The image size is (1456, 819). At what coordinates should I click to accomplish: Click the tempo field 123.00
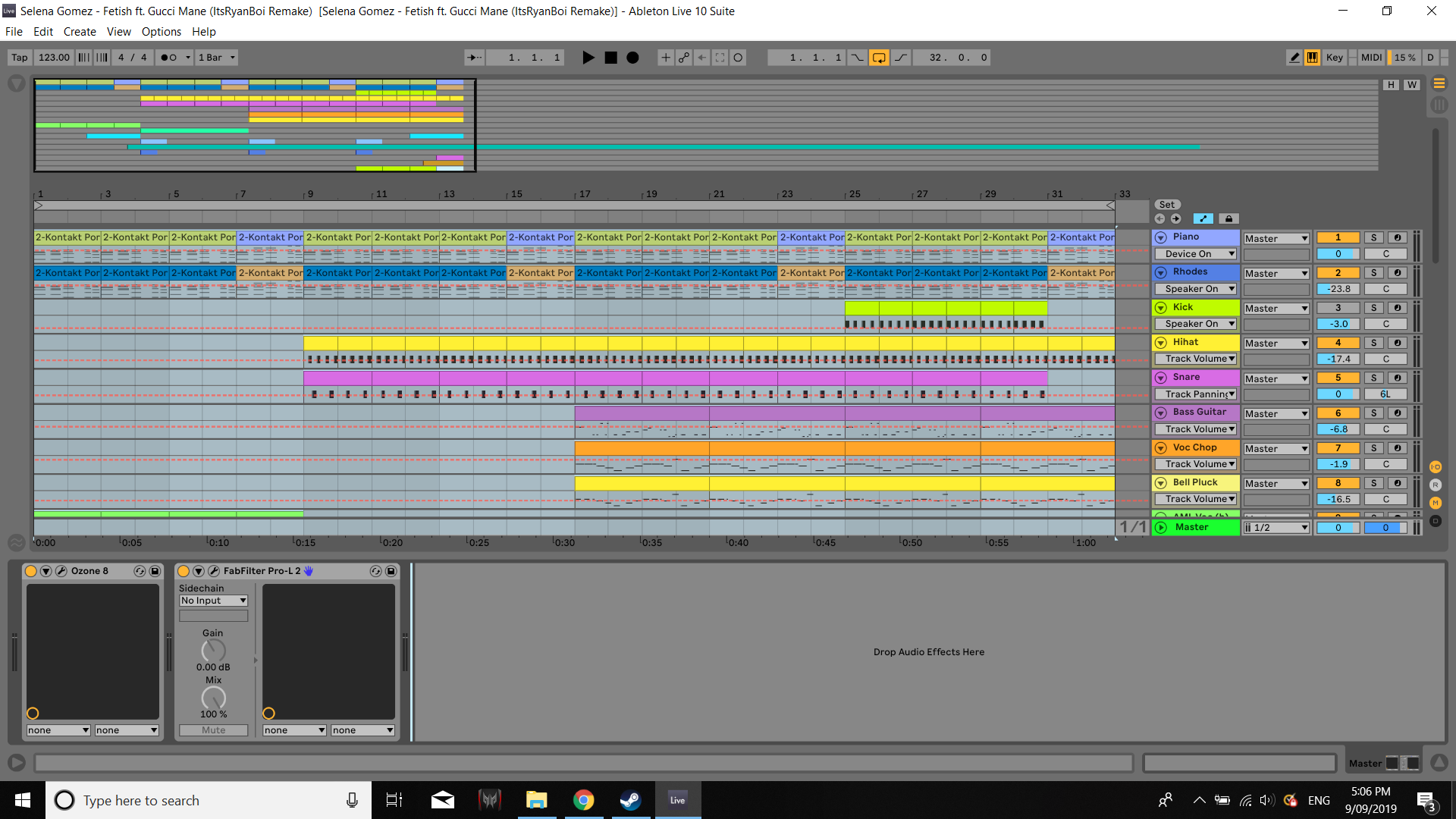click(54, 58)
